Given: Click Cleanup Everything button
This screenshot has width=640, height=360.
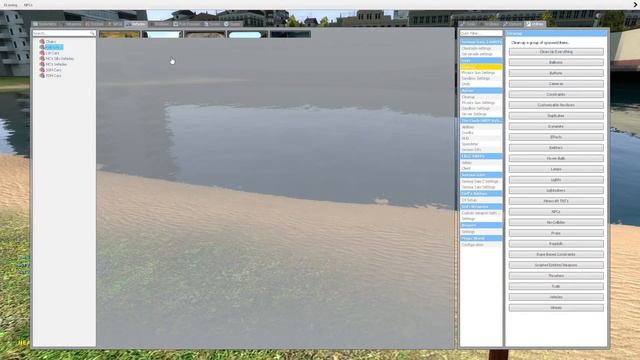Looking at the screenshot, I should point(556,52).
